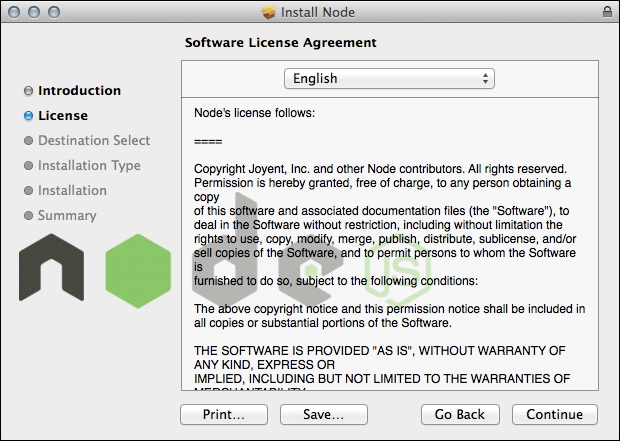
Task: Click the line 'THE SOFTWARE IS PROVIDED "AS IS"'
Action: click(x=380, y=351)
